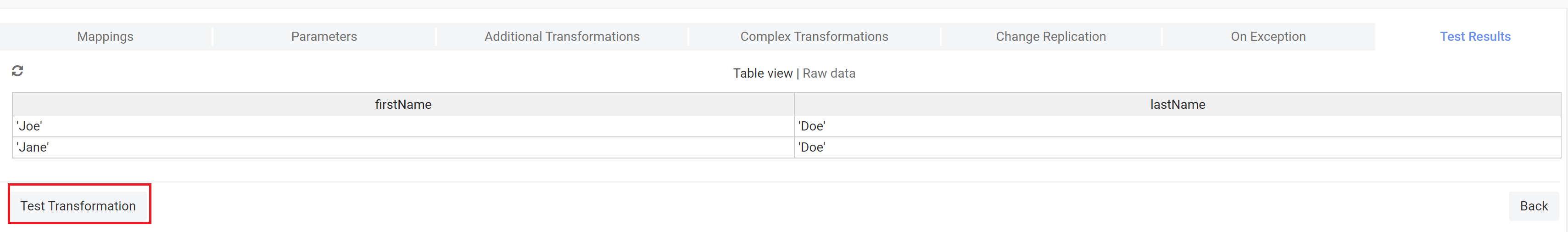1568x232 pixels.
Task: Select the 'Jane' cell
Action: tap(403, 147)
